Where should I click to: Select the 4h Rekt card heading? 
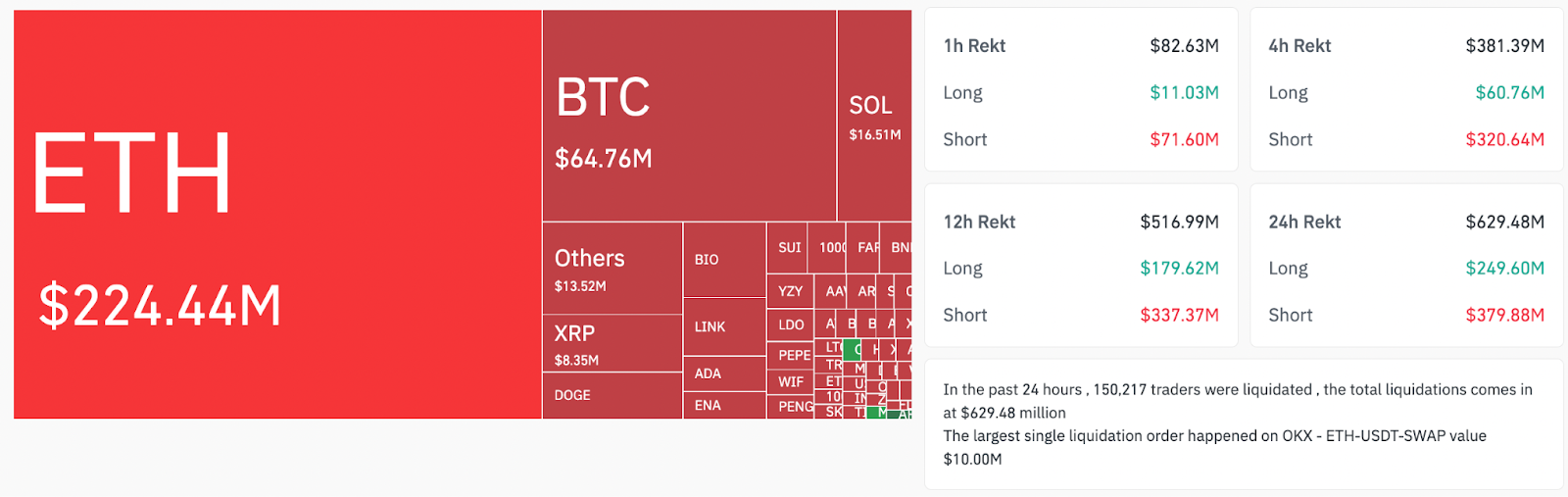point(1299,46)
